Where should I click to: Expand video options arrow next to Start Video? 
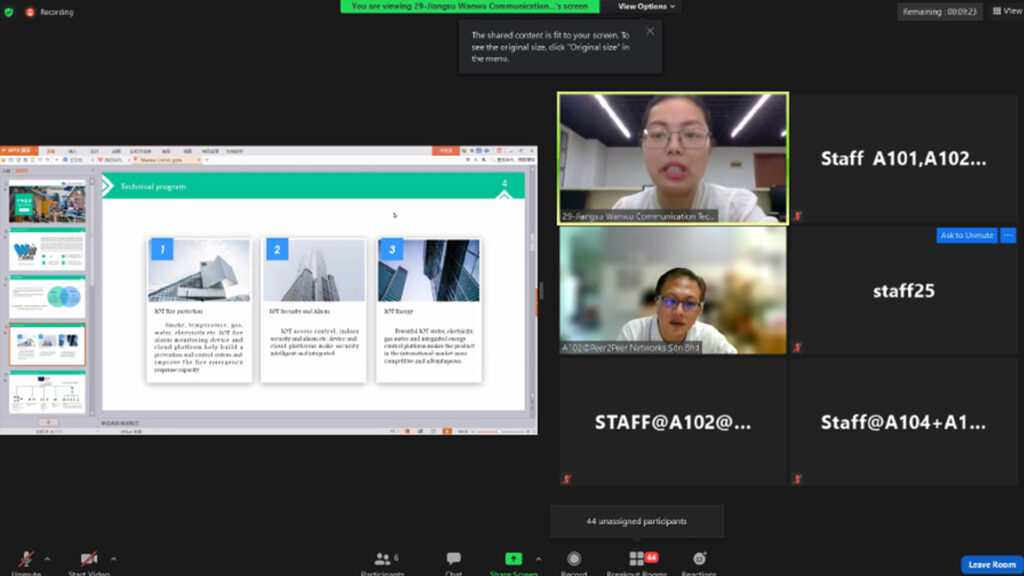coord(113,558)
